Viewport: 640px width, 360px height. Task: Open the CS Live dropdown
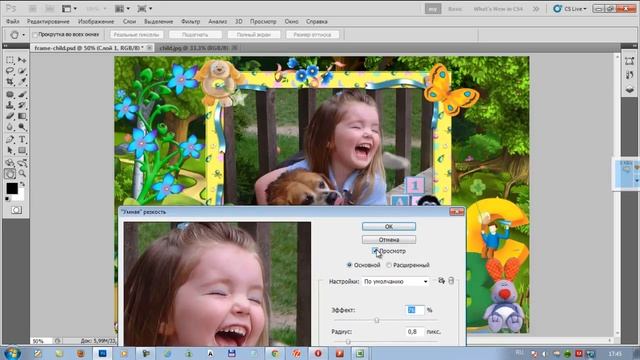tap(570, 9)
